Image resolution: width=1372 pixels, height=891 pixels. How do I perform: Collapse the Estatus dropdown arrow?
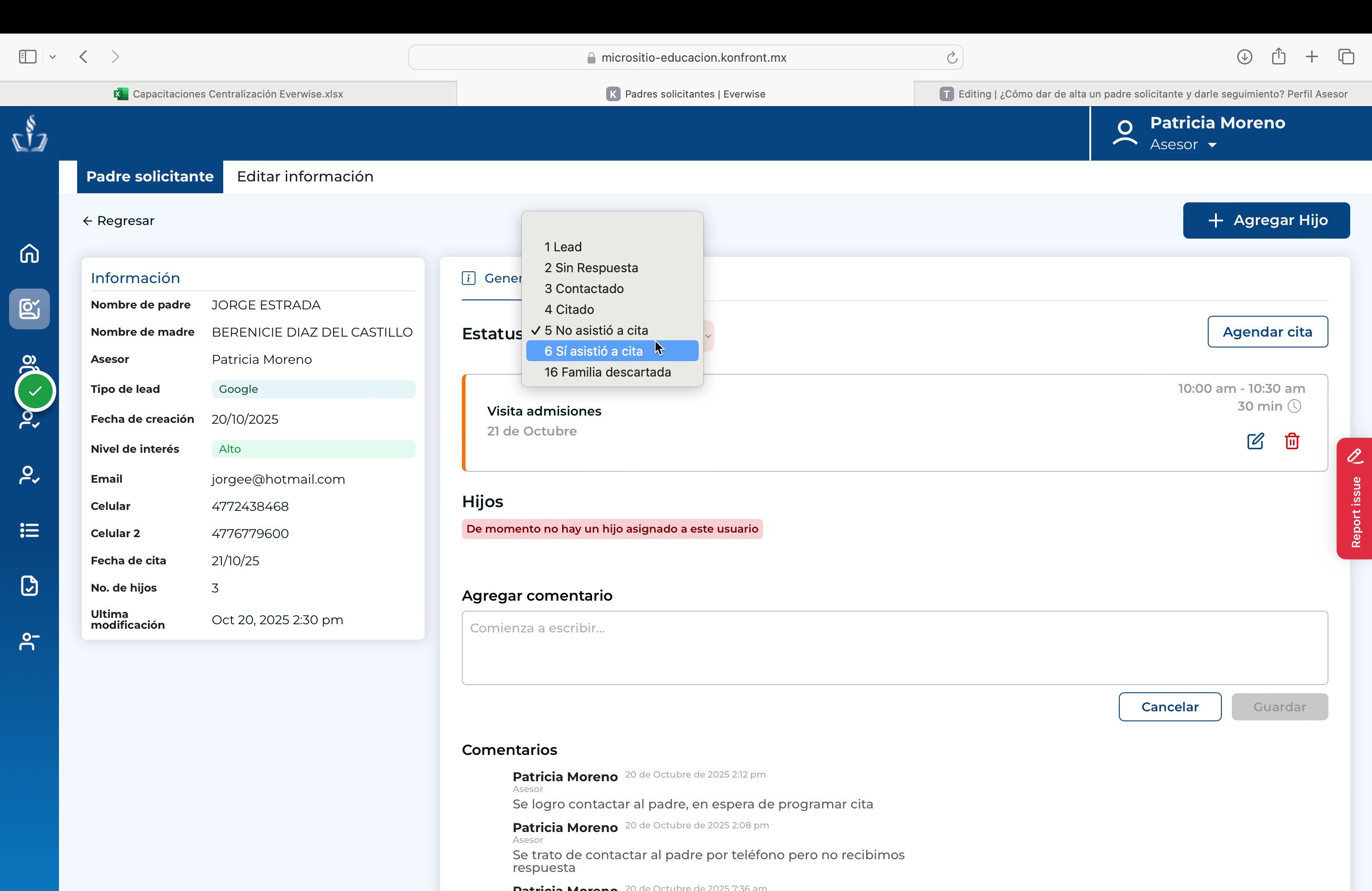click(x=709, y=335)
